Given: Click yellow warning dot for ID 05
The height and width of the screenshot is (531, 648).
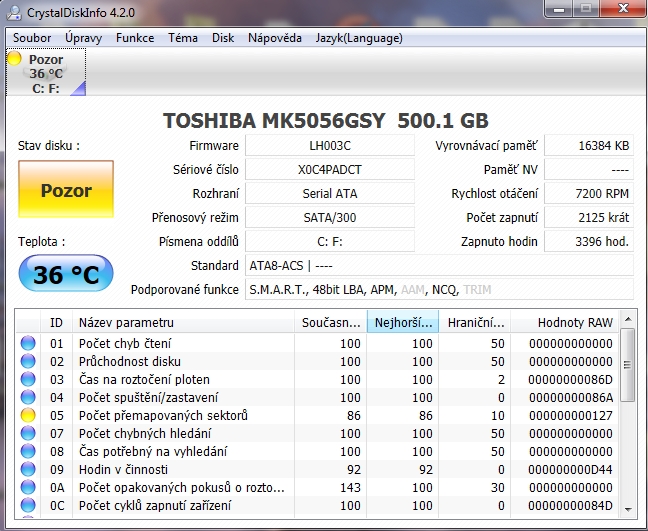Looking at the screenshot, I should coord(28,415).
